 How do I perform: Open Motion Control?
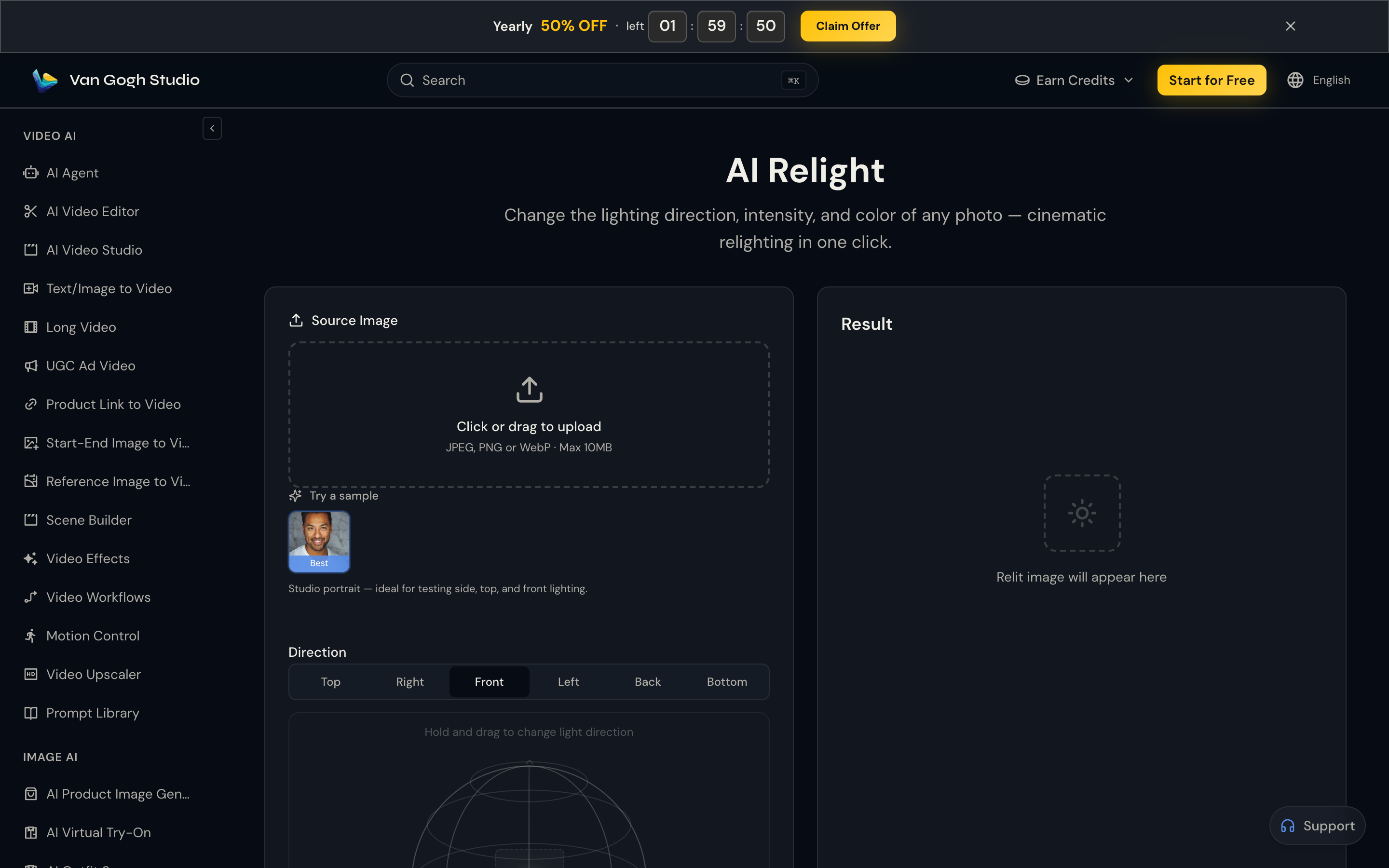coord(82,636)
